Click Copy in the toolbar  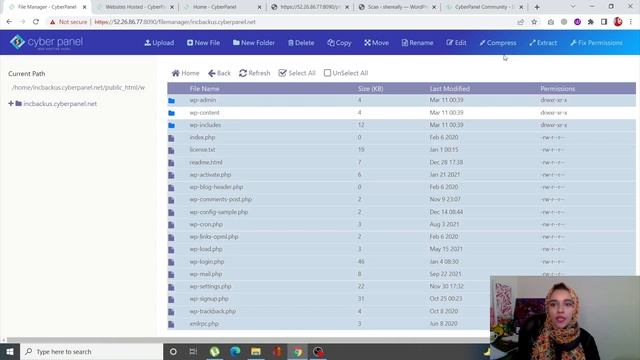[339, 42]
